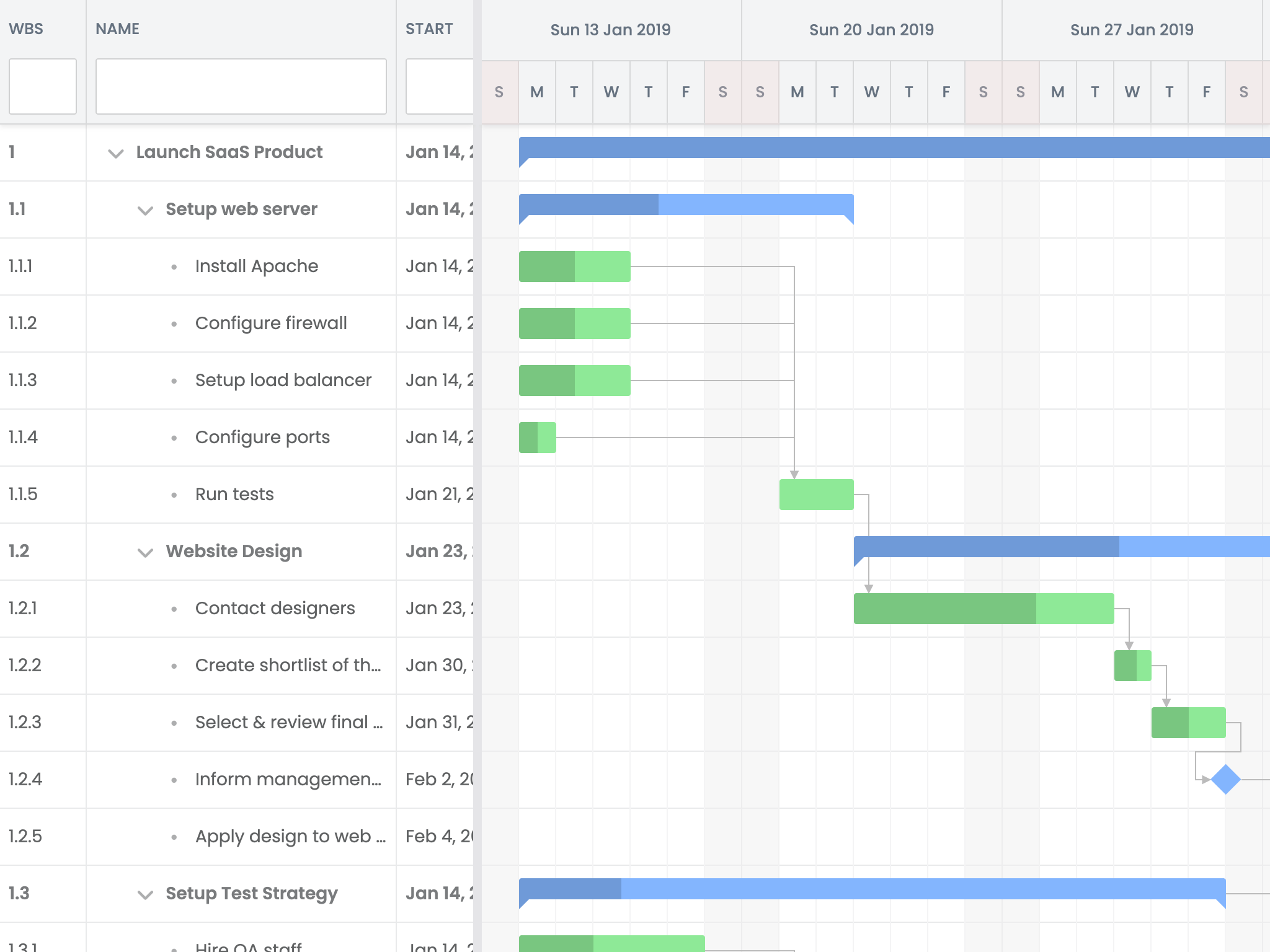Image resolution: width=1270 pixels, height=952 pixels.
Task: Collapse the Website Design group
Action: click(x=144, y=553)
